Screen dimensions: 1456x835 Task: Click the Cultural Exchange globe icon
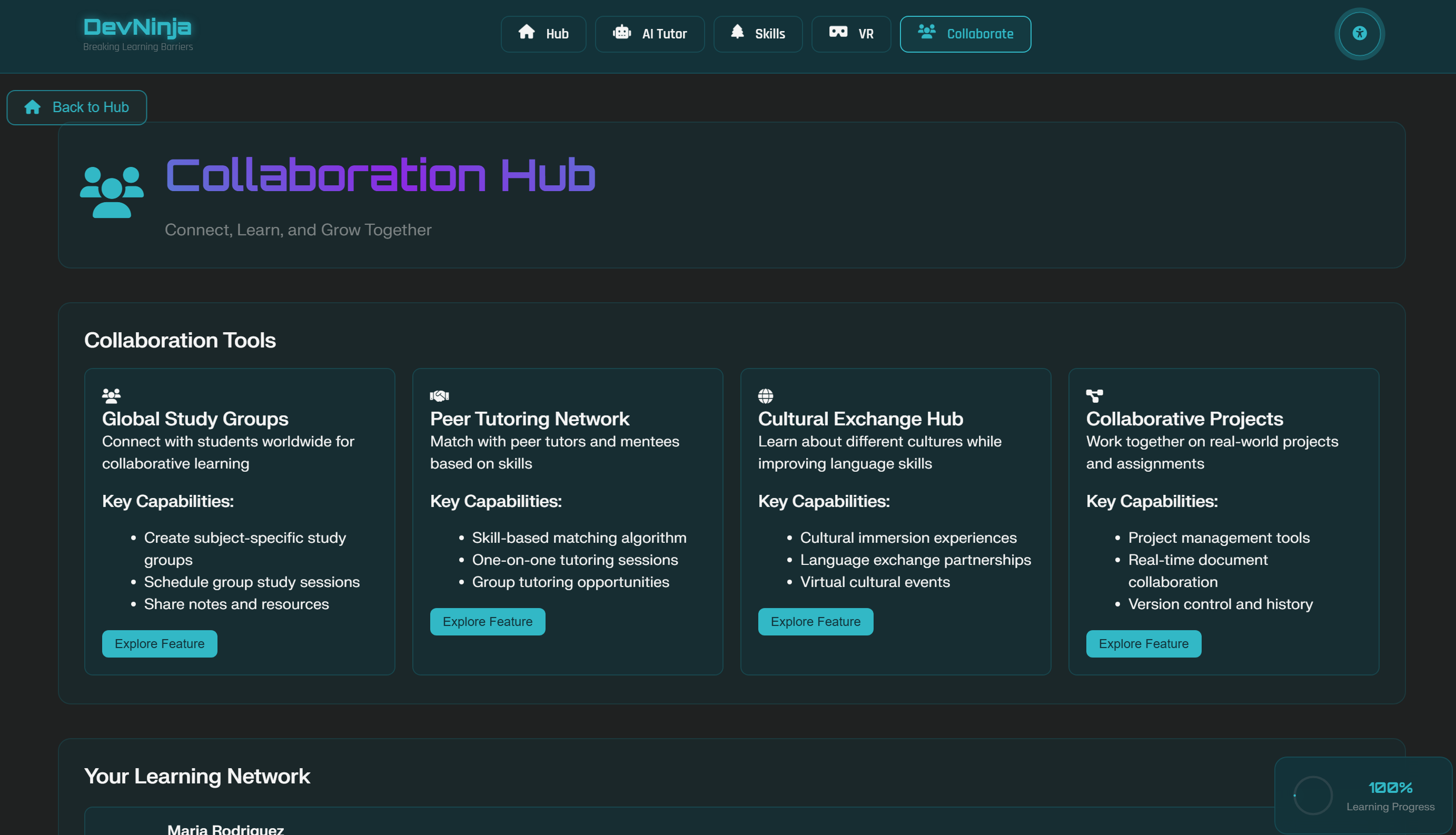tap(765, 396)
